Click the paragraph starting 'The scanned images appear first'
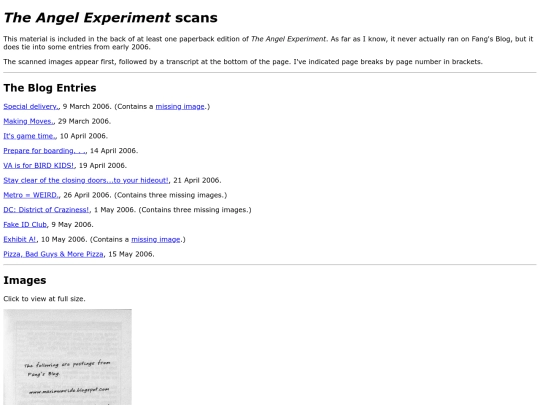The height and width of the screenshot is (405, 540). (243, 62)
